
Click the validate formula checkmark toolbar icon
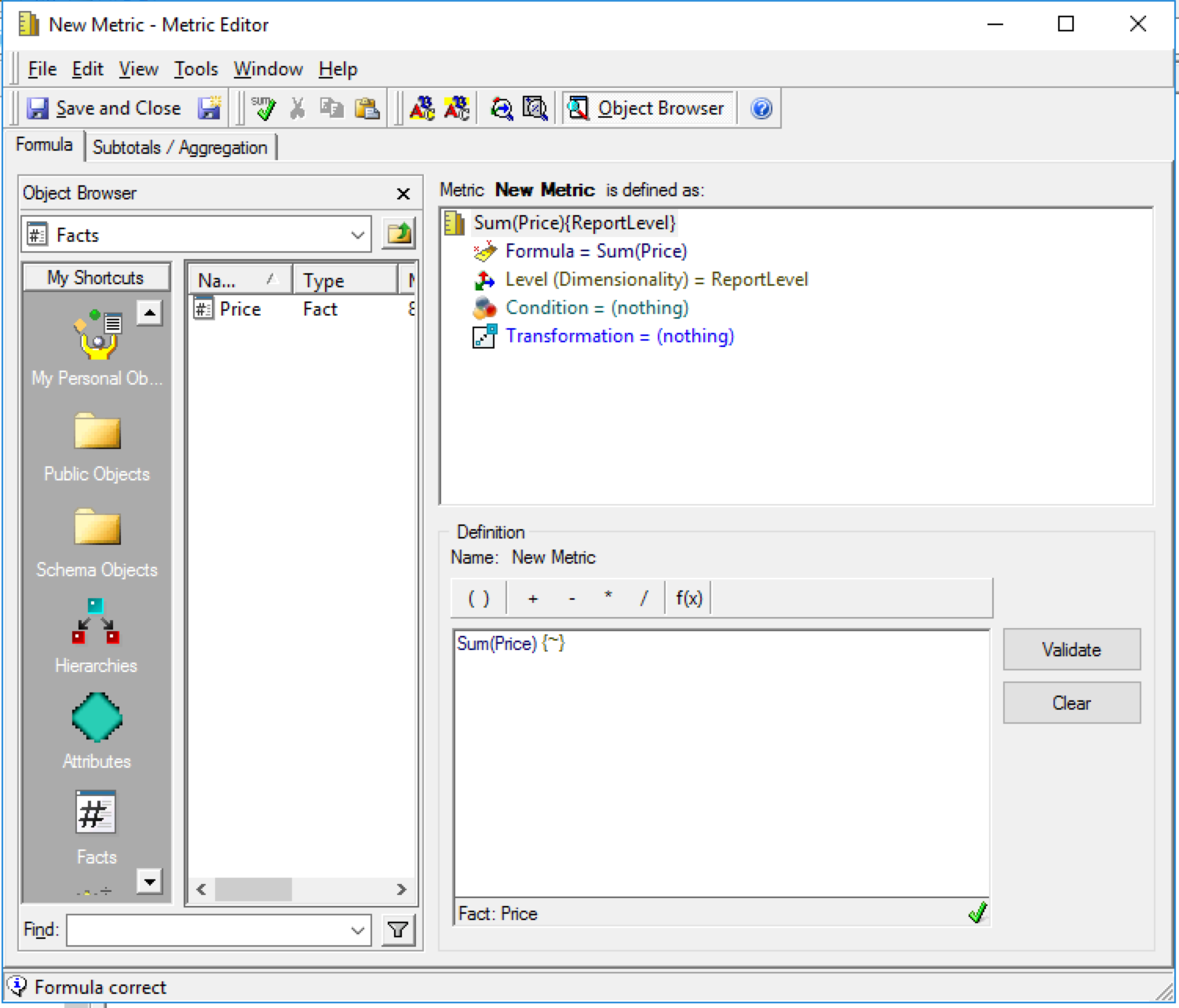click(x=263, y=108)
